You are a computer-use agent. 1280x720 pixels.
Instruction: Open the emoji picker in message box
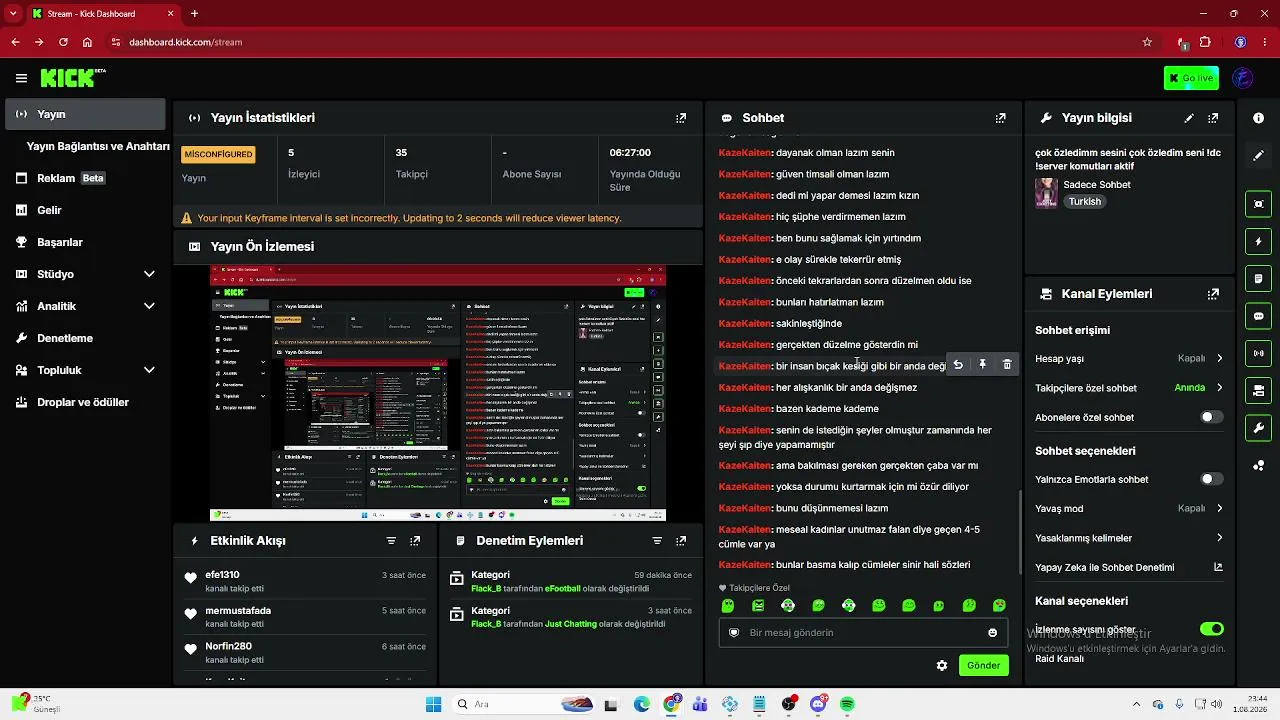pos(992,633)
